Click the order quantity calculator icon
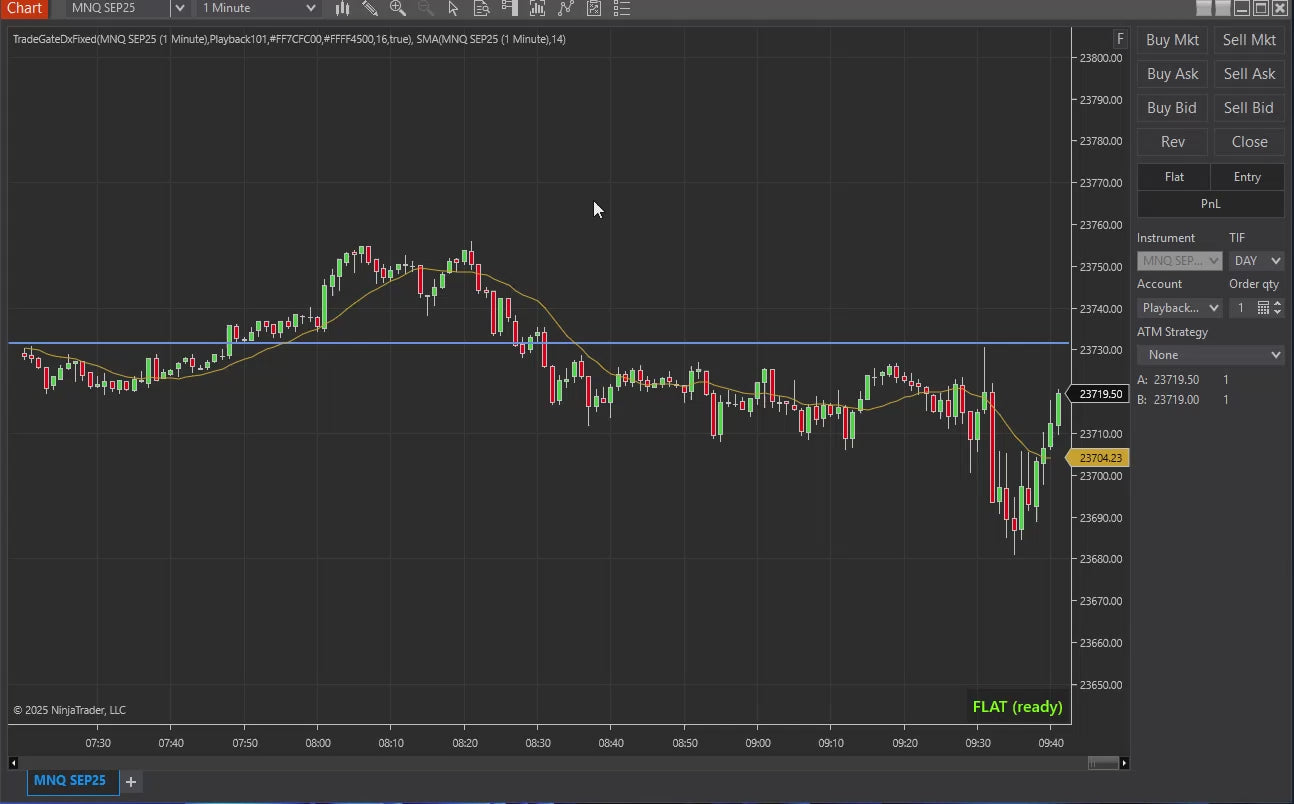1294x804 pixels. click(1263, 308)
